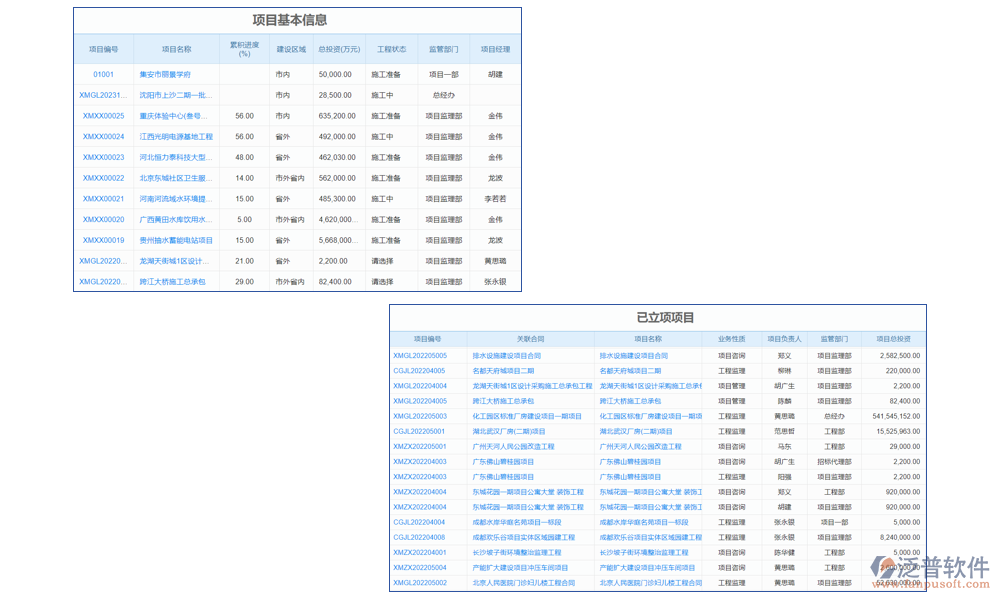The width and height of the screenshot is (1000, 600).
Task: Click project ID XMXX00025
Action: [x=103, y=116]
